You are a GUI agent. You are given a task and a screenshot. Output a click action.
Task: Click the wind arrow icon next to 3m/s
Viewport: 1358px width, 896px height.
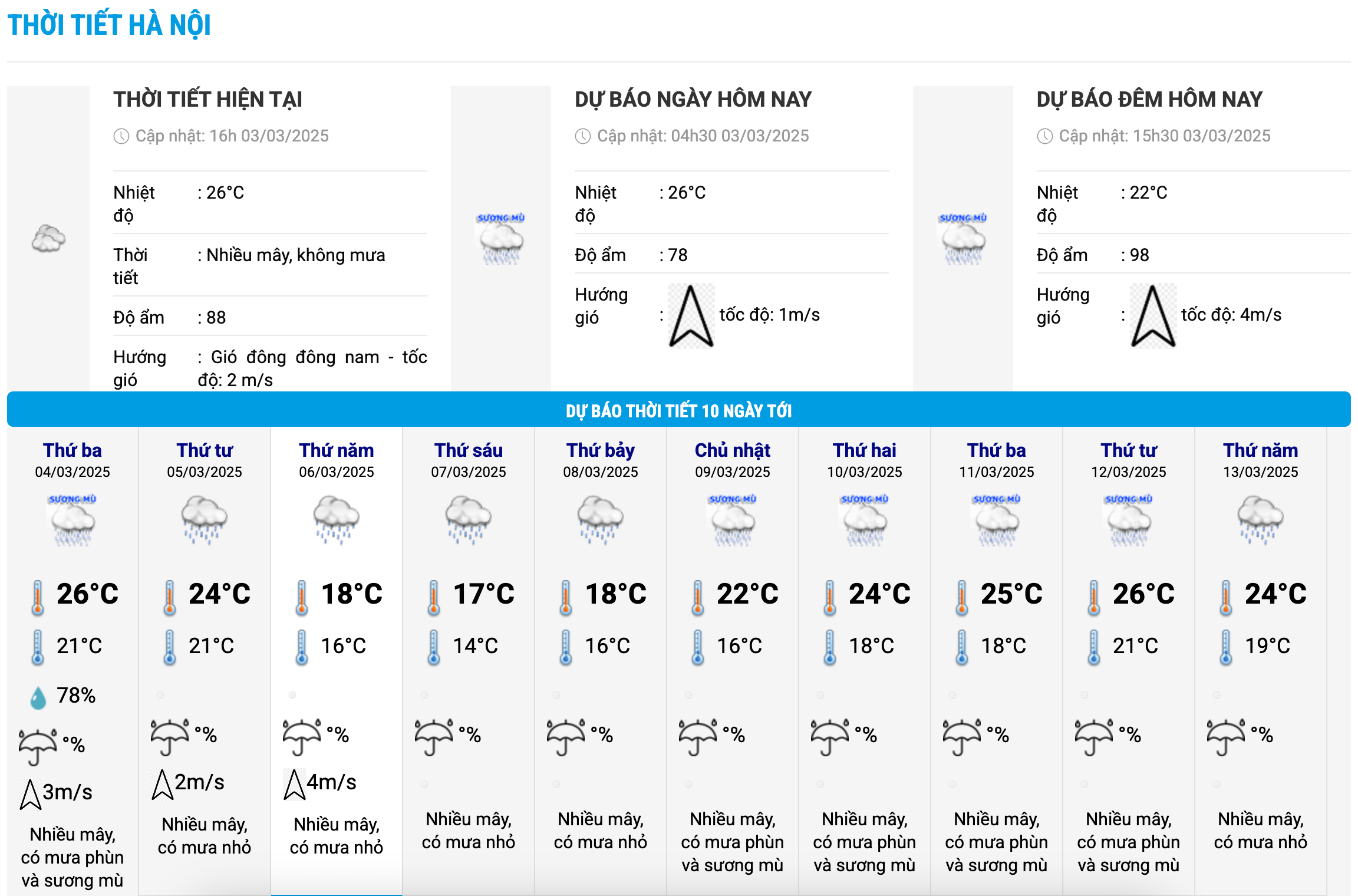[x=31, y=794]
